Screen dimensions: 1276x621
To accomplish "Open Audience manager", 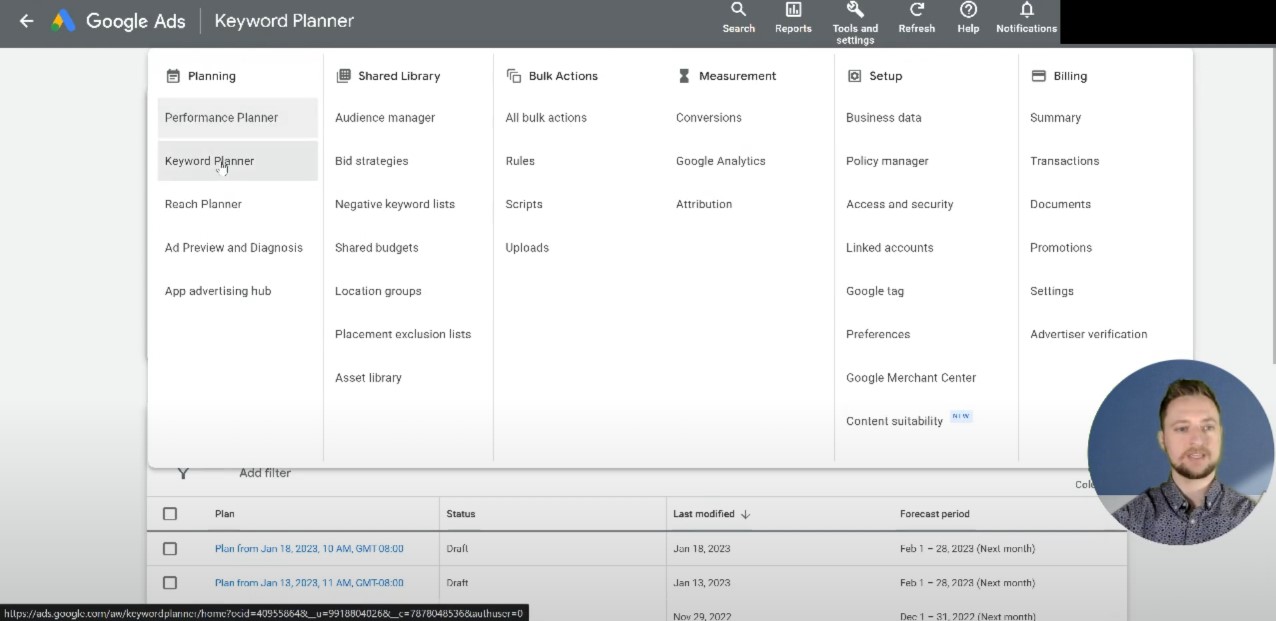I will coord(385,118).
